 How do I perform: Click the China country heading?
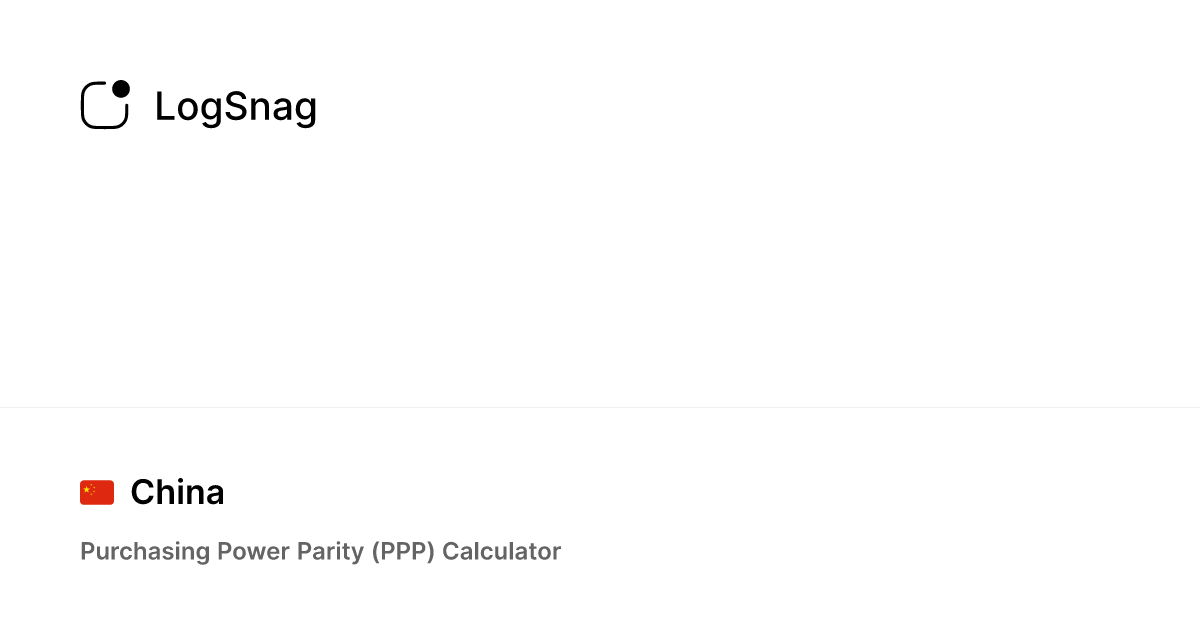[177, 492]
